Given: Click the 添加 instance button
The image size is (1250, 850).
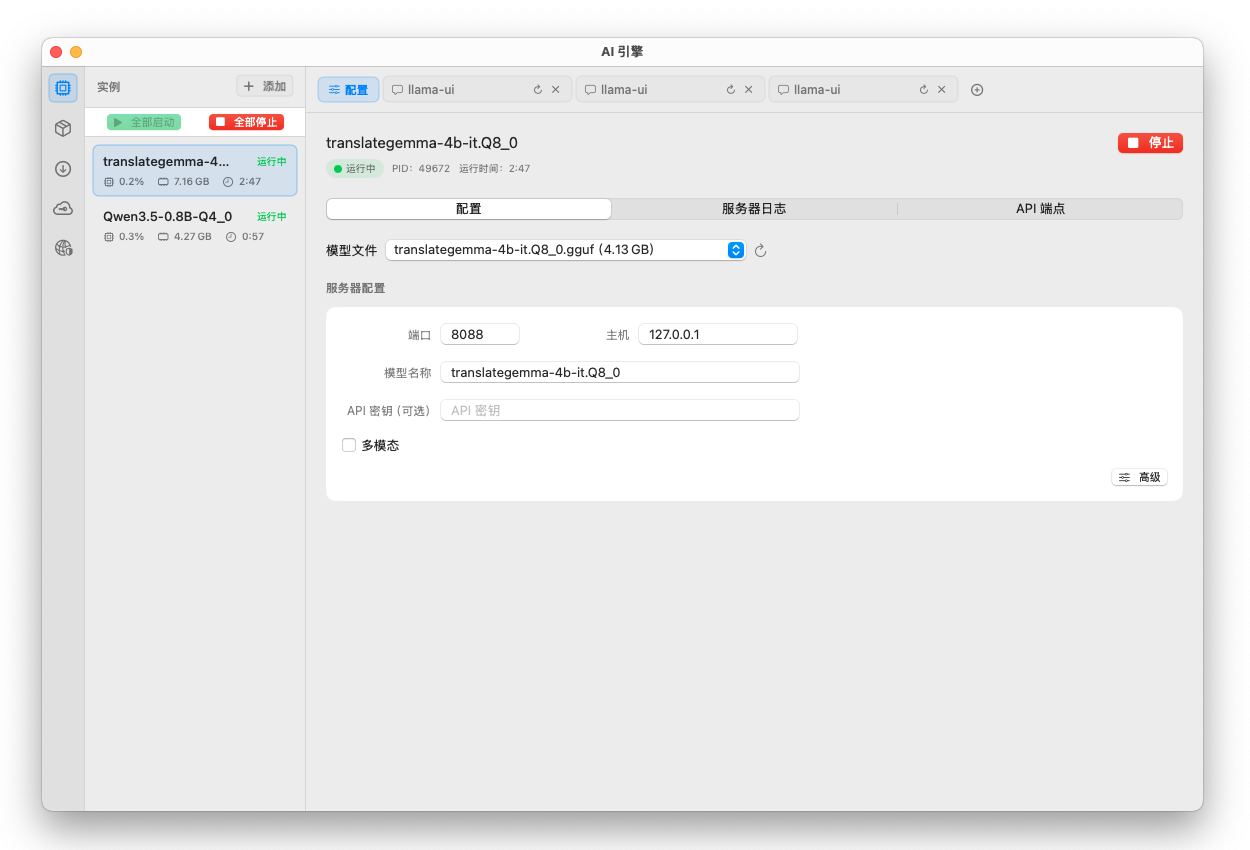Looking at the screenshot, I should coord(265,87).
